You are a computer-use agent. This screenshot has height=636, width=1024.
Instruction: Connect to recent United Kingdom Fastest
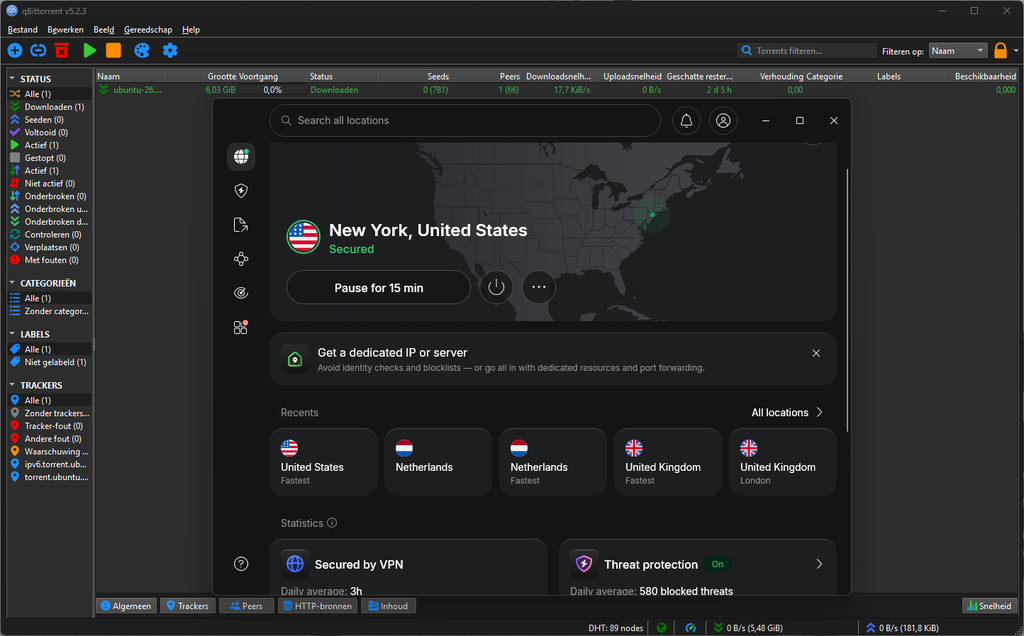pyautogui.click(x=667, y=462)
